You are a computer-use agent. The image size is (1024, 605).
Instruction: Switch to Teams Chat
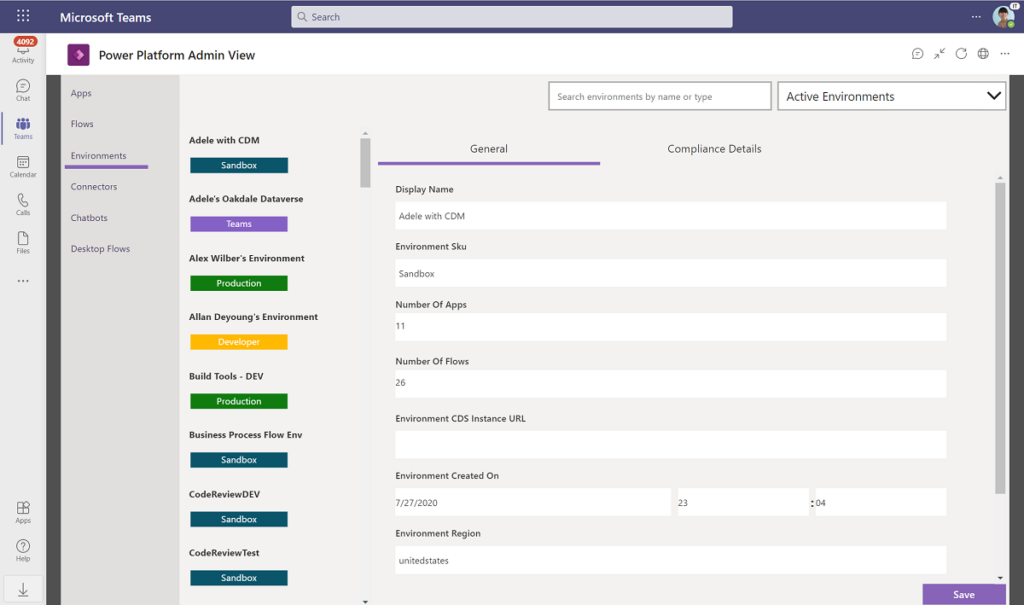(22, 89)
